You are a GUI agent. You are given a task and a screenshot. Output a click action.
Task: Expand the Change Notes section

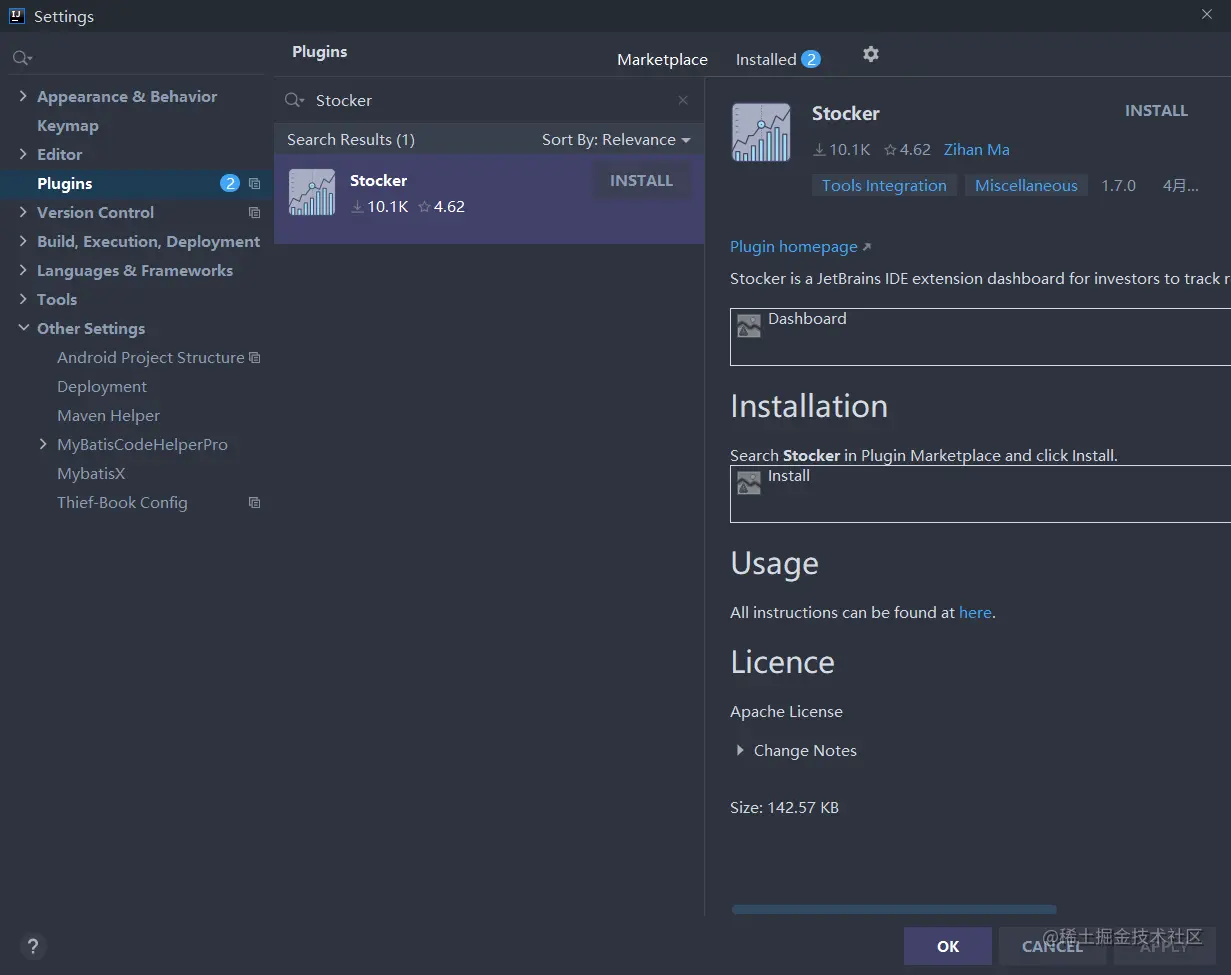tap(740, 750)
